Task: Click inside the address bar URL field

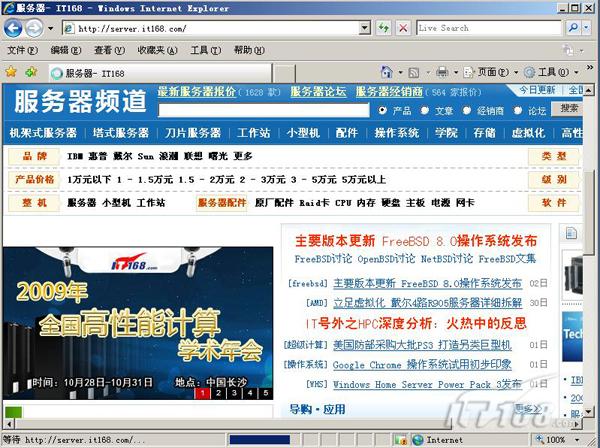Action: tap(216, 28)
